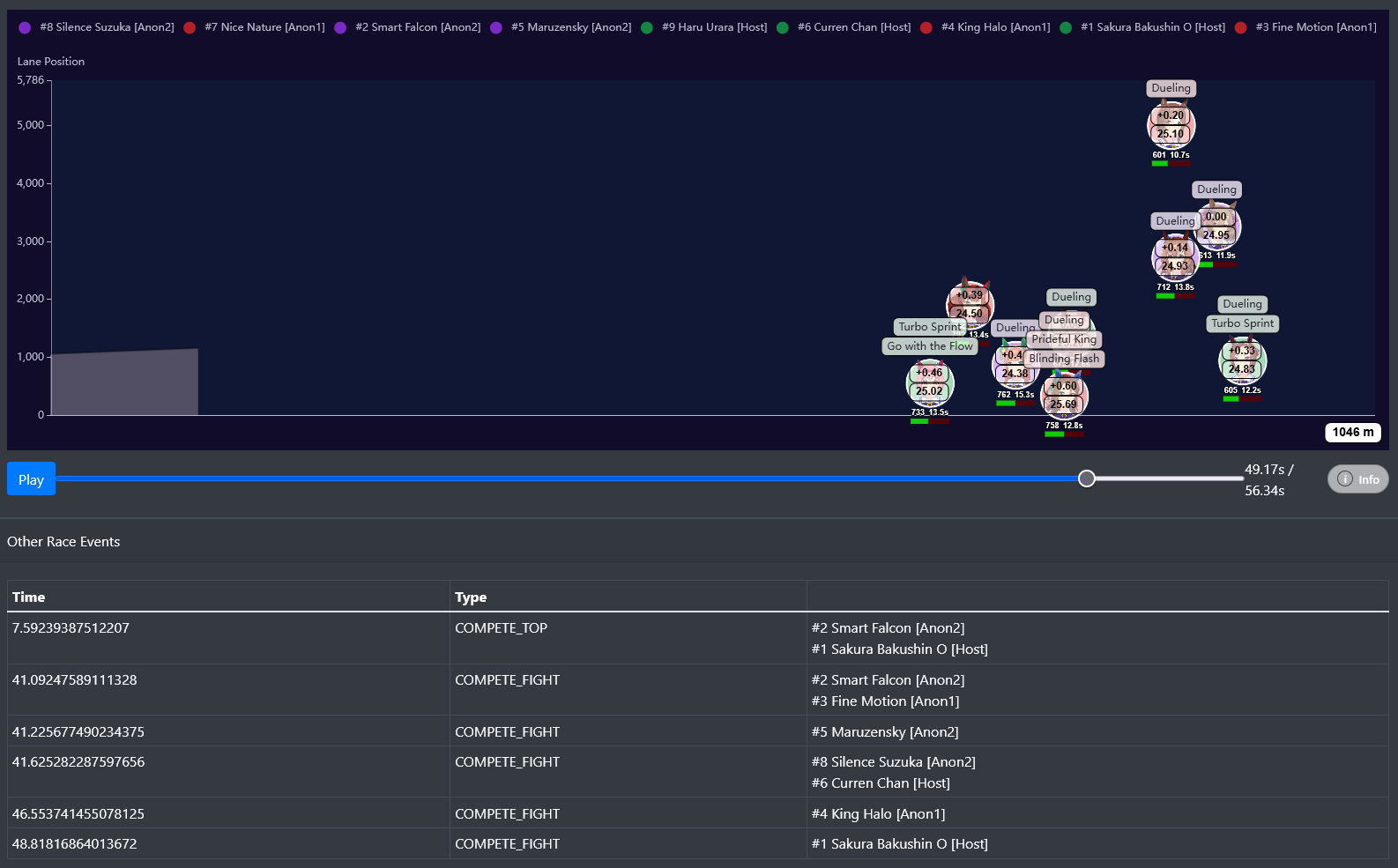Select the runner marker showing speed 25.02

(x=930, y=382)
